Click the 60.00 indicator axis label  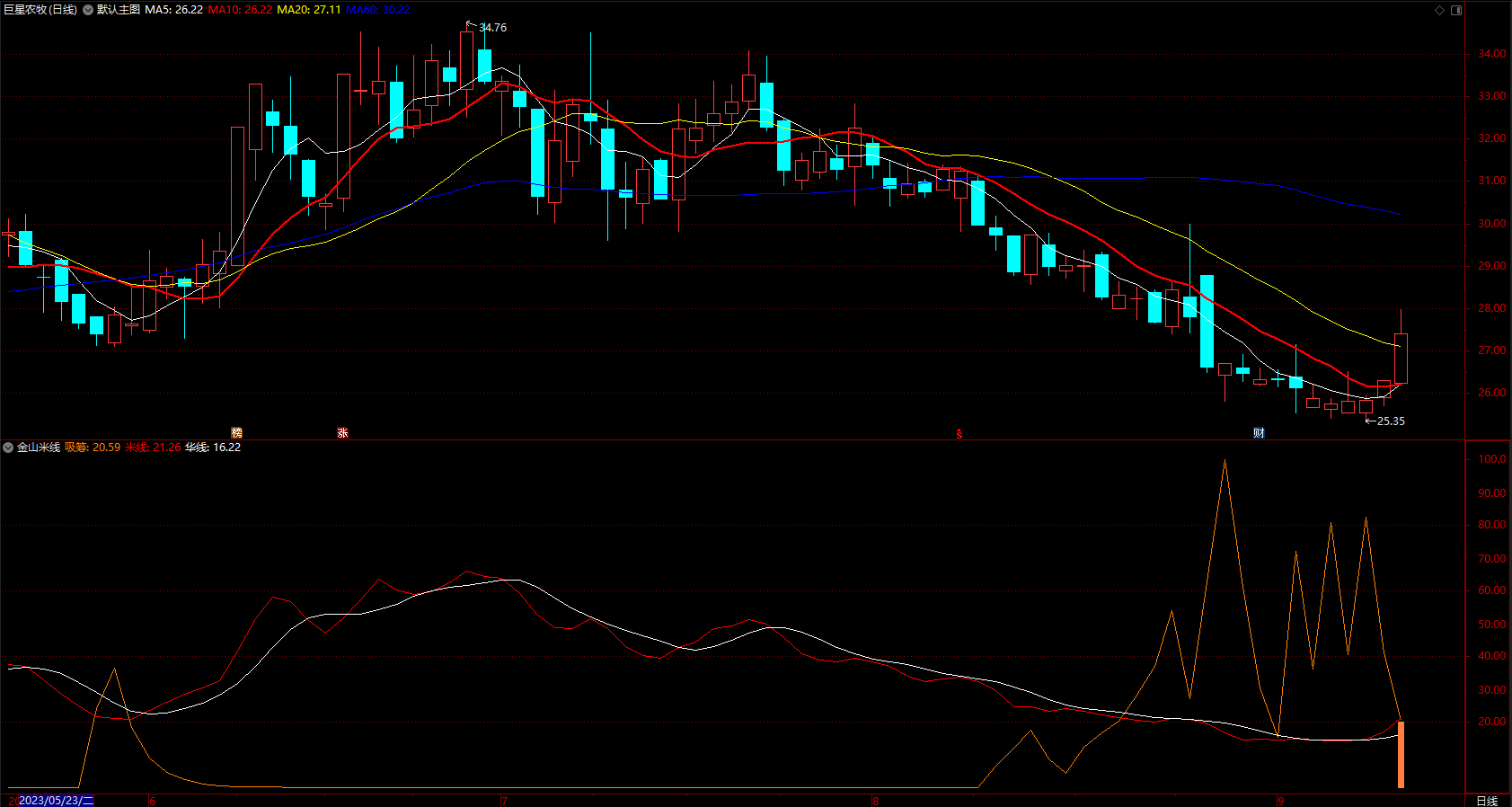coord(1492,590)
